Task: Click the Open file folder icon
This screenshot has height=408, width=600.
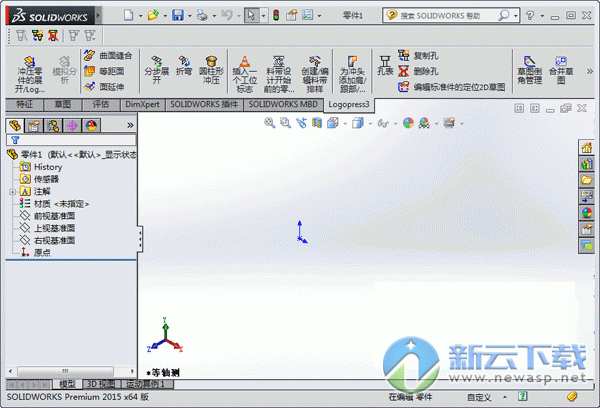Action: (x=153, y=15)
